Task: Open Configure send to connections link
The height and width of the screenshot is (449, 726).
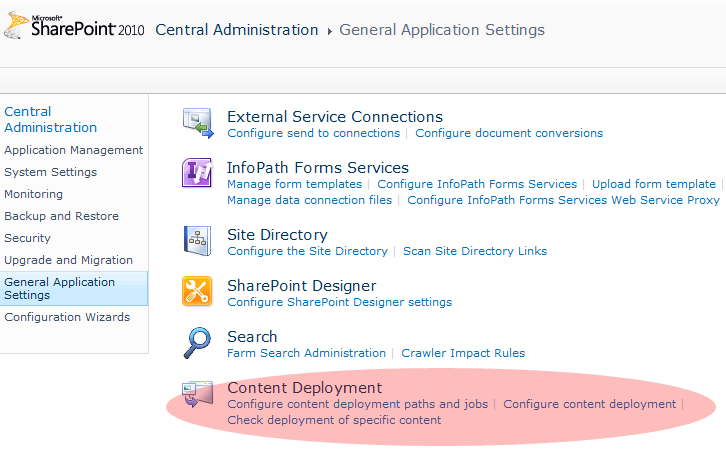Action: pos(313,133)
